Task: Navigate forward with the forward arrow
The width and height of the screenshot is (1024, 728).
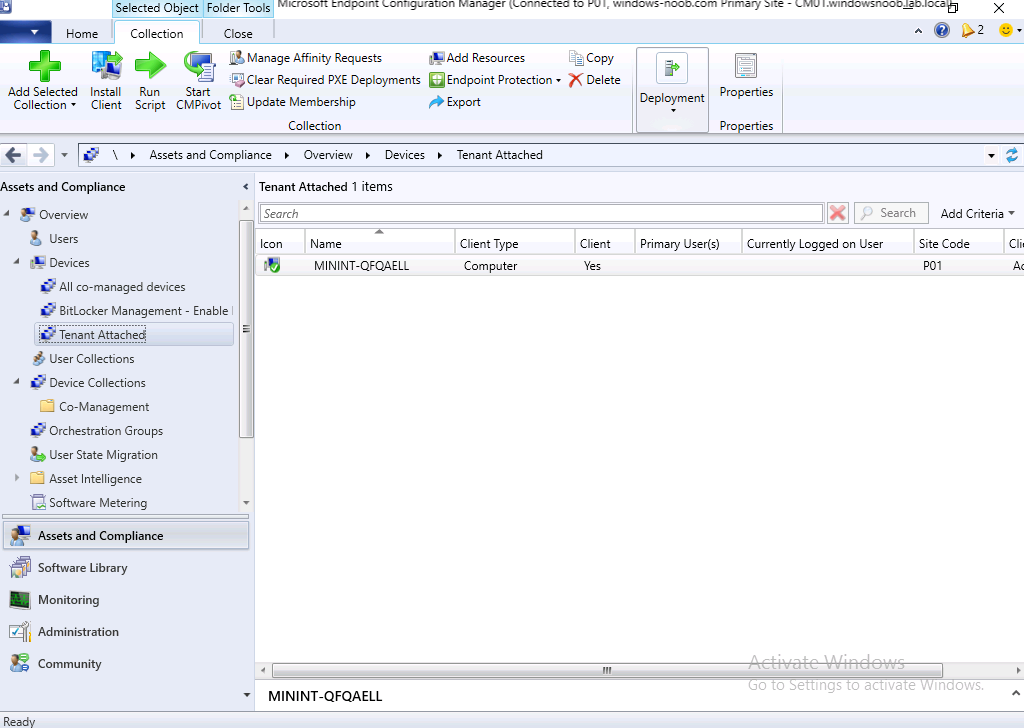Action: click(x=40, y=155)
